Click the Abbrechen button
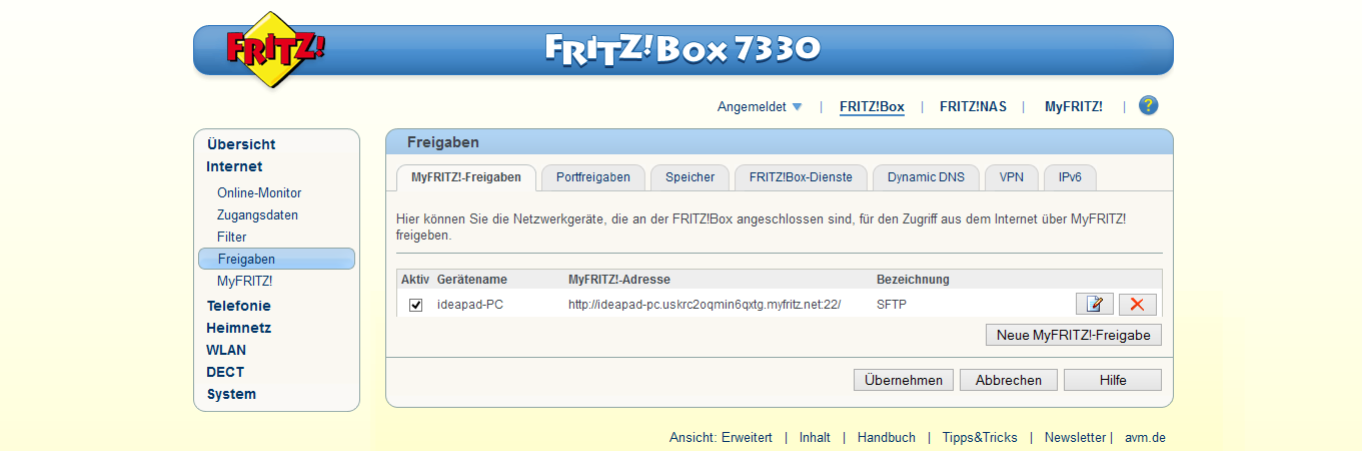This screenshot has height=451, width=1362. (x=1008, y=380)
